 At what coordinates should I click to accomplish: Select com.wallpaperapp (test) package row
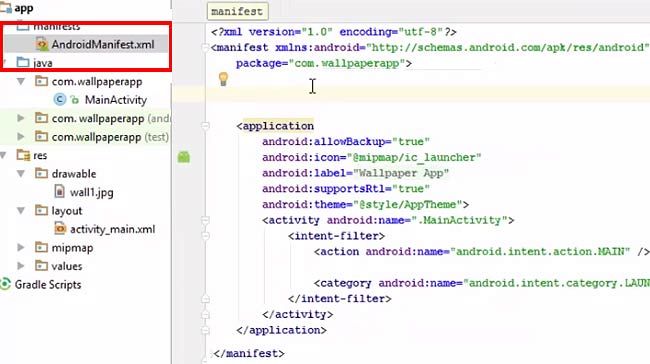click(x=85, y=137)
